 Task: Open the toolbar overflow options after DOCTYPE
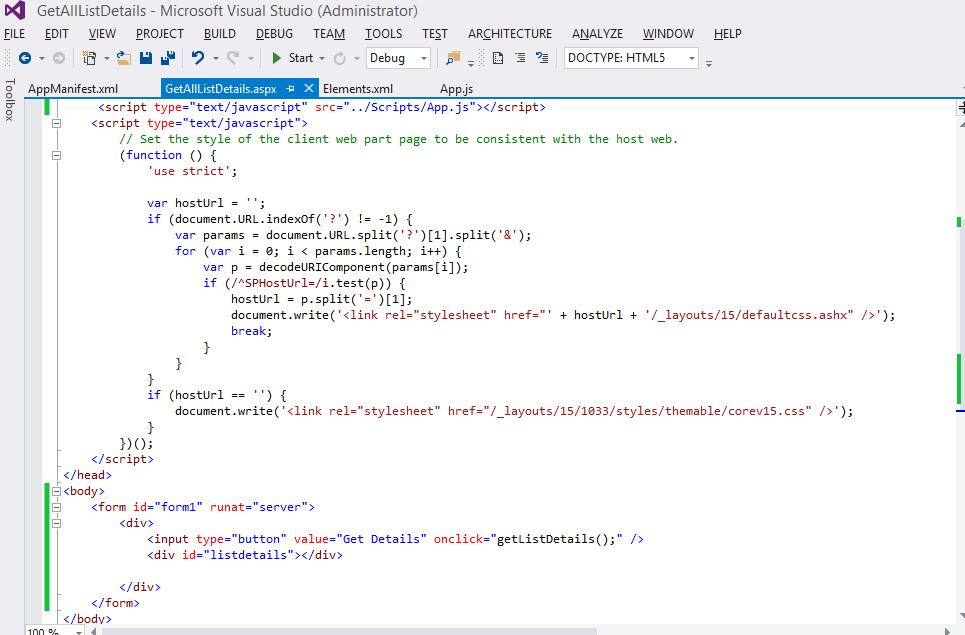(709, 62)
